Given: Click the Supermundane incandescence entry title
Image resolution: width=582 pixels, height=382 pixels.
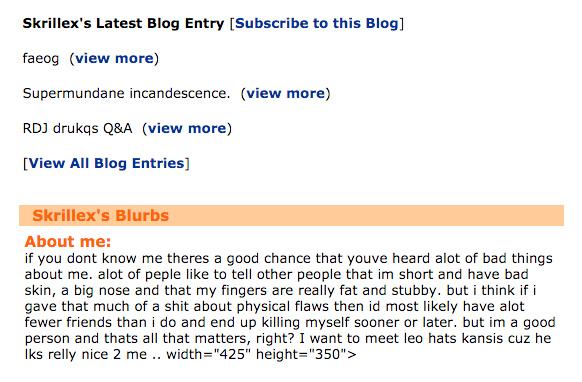Looking at the screenshot, I should pyautogui.click(x=126, y=94).
